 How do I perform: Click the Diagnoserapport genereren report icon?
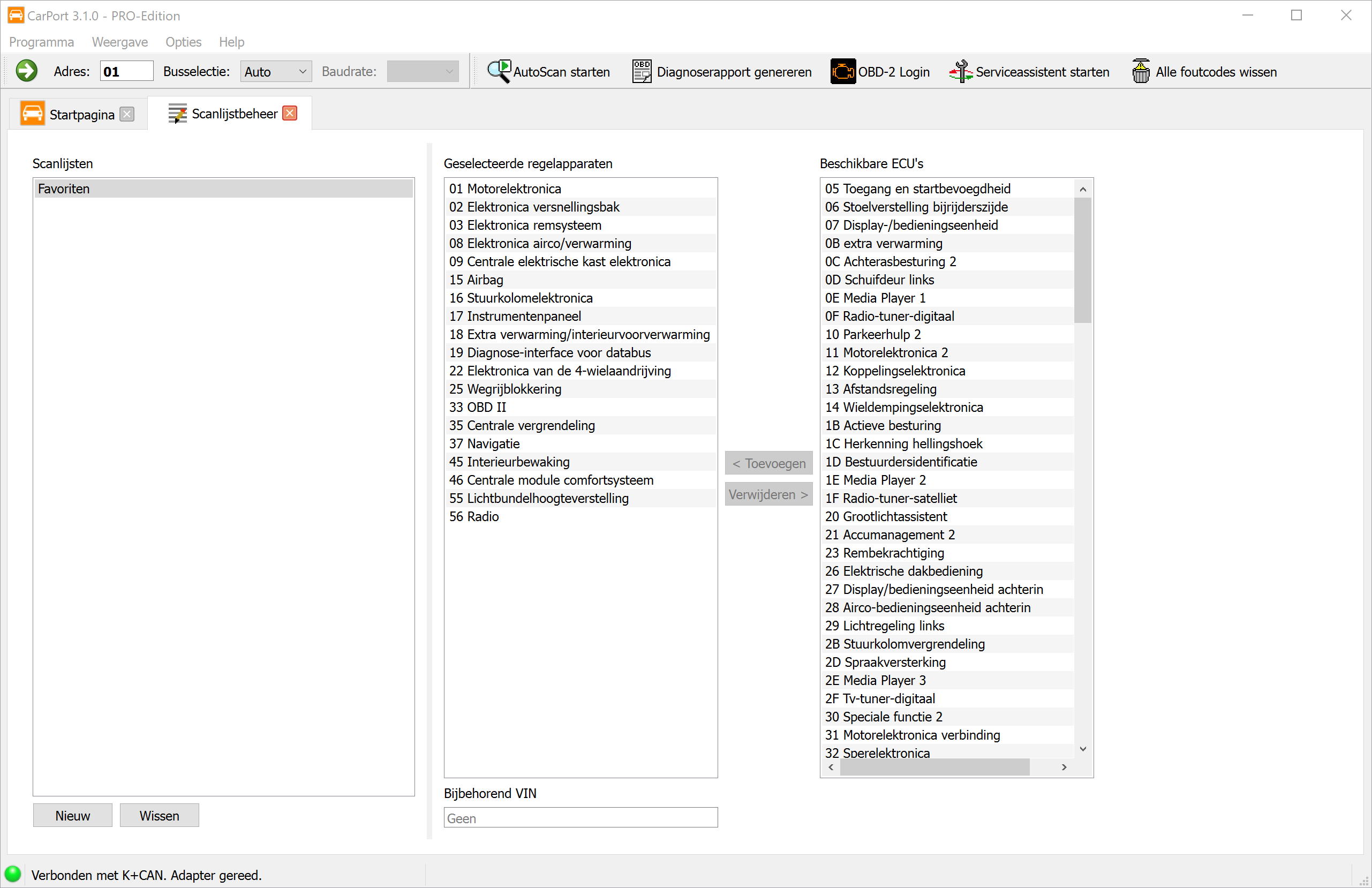(x=642, y=71)
